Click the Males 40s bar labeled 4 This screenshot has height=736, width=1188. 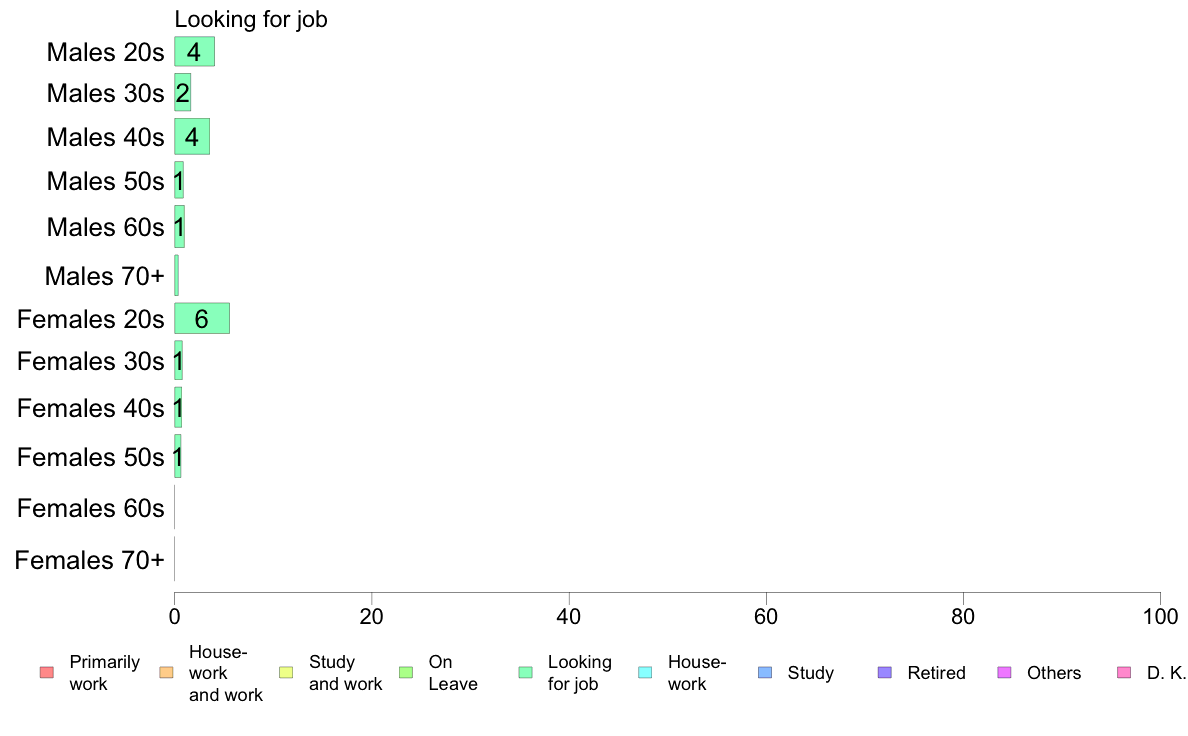coord(192,136)
